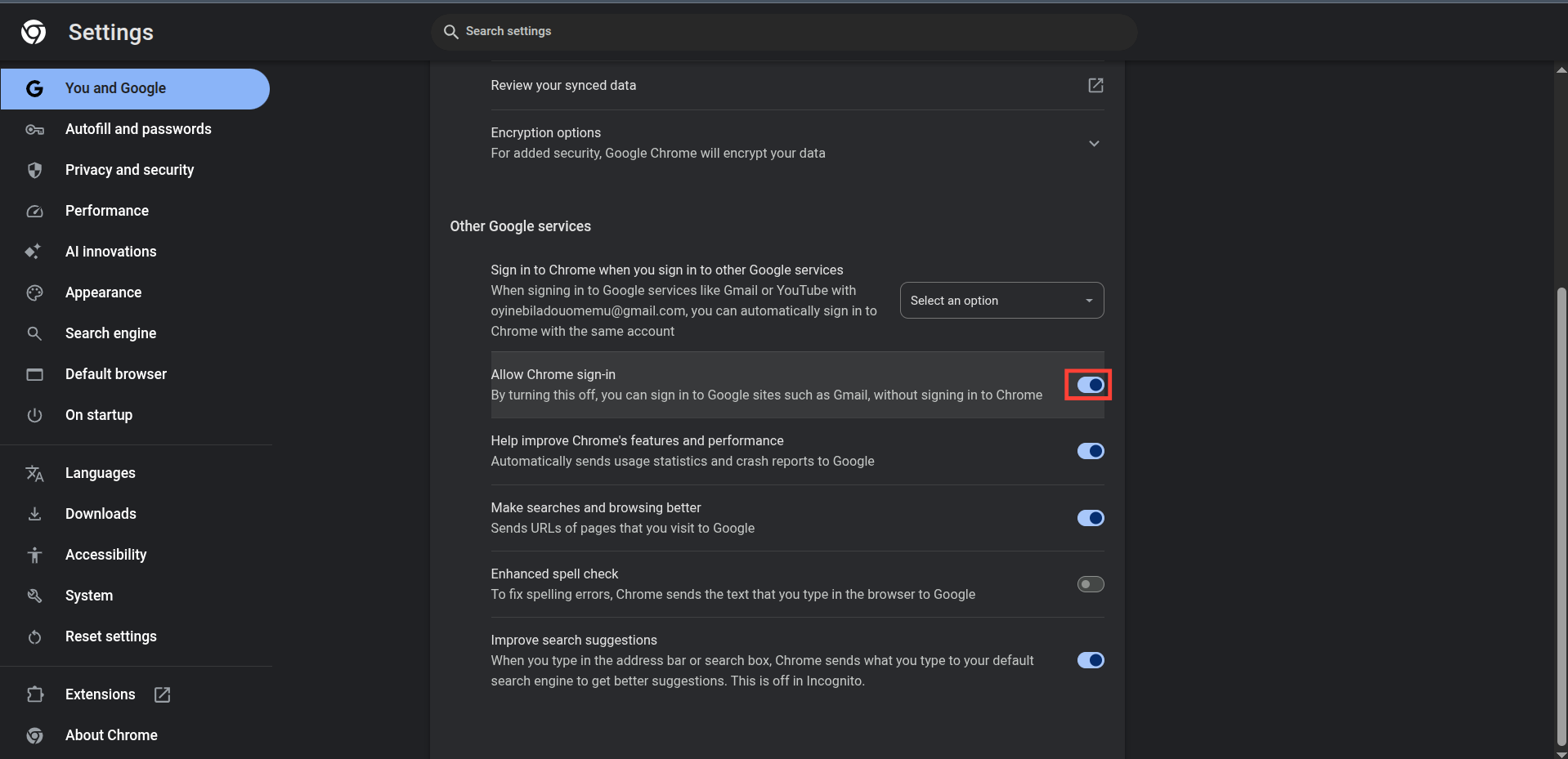The image size is (1568, 759).
Task: Click Reset settings in the sidebar
Action: tap(111, 636)
